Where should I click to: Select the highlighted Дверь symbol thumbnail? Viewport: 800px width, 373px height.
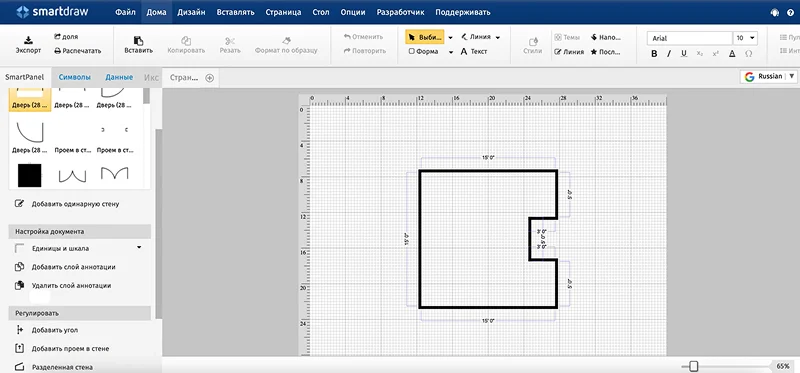pyautogui.click(x=30, y=99)
